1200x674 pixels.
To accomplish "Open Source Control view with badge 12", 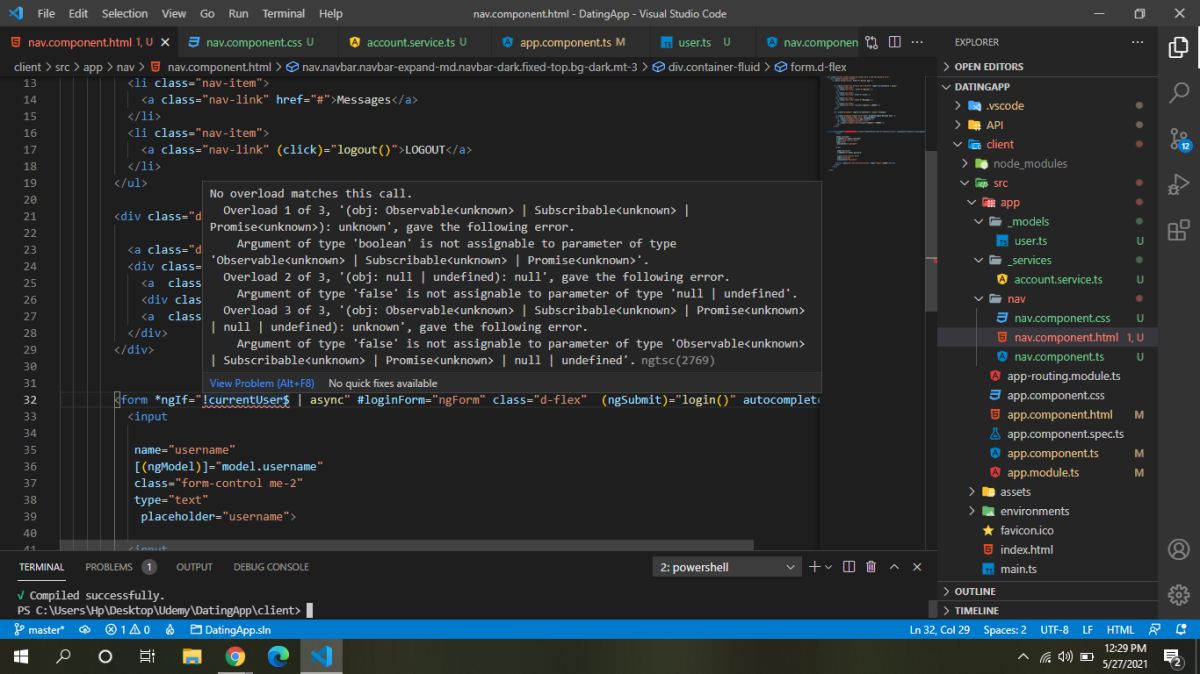I will click(x=1178, y=139).
